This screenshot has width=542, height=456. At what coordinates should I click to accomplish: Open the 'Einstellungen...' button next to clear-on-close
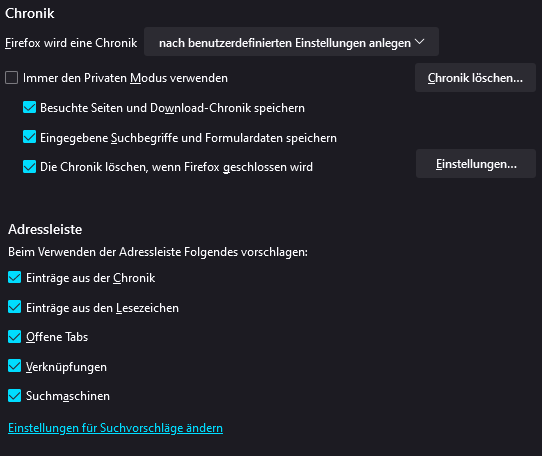coord(476,164)
